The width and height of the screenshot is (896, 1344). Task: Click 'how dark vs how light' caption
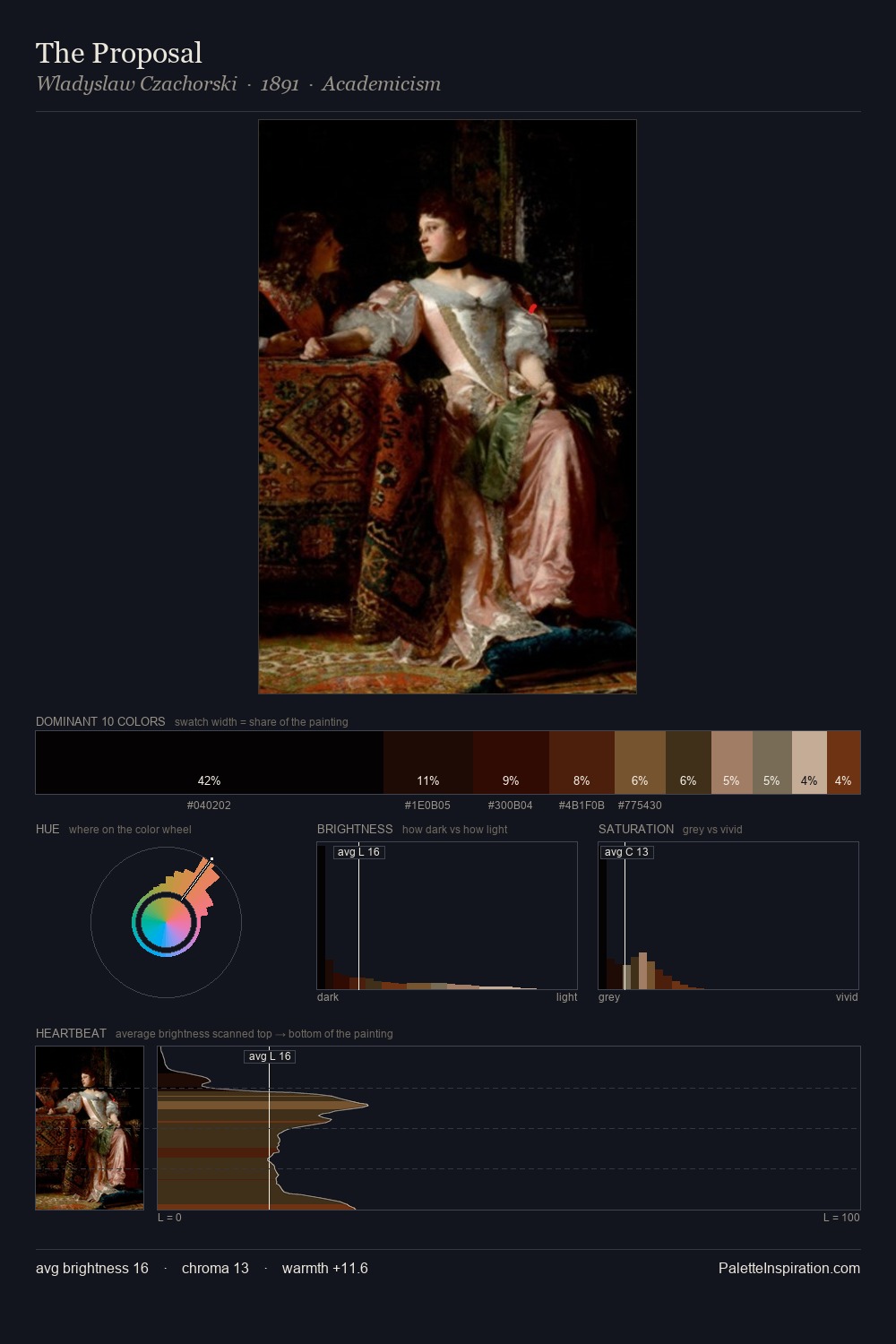tap(454, 830)
